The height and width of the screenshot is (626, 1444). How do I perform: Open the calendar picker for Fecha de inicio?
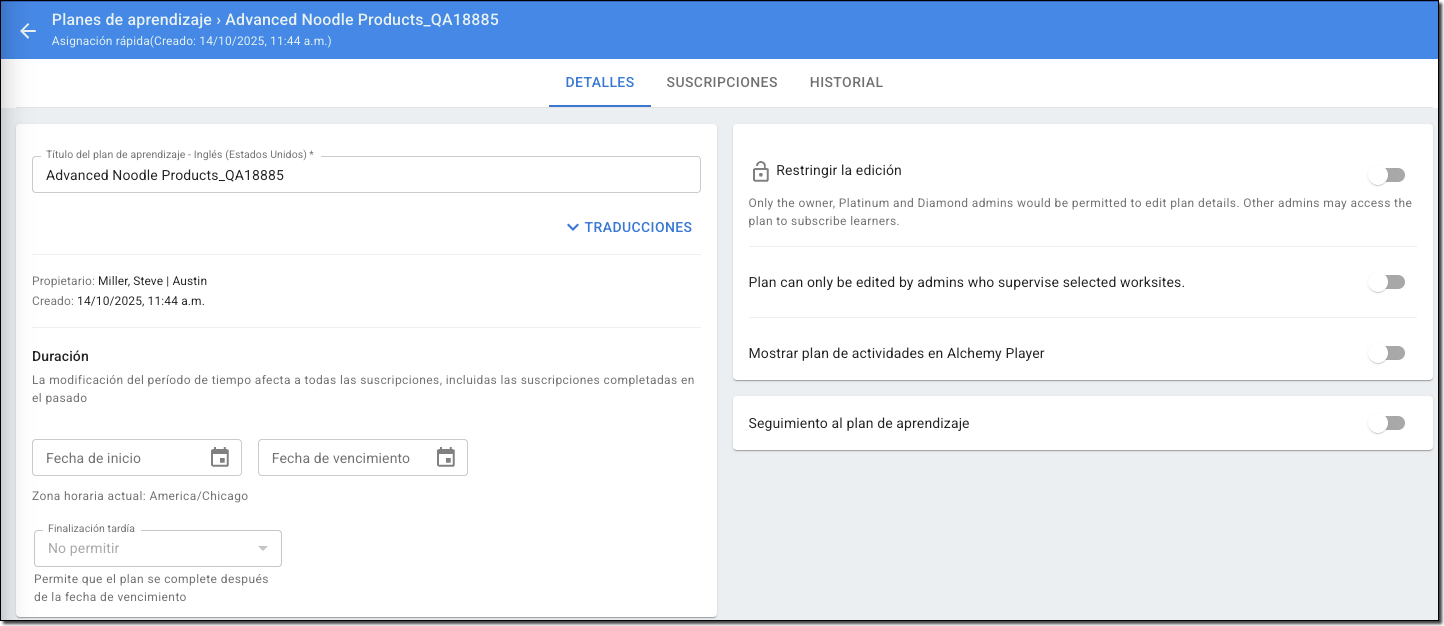pyautogui.click(x=220, y=458)
